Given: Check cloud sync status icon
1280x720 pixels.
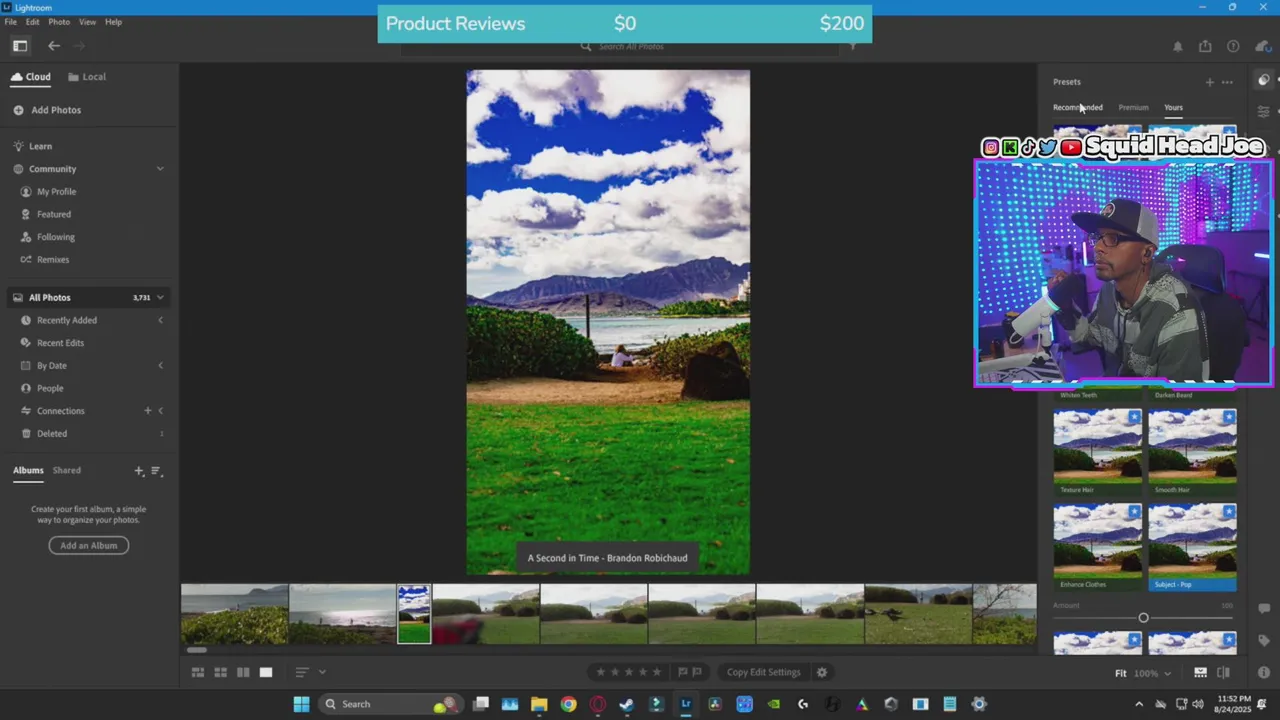Looking at the screenshot, I should pyautogui.click(x=1263, y=46).
